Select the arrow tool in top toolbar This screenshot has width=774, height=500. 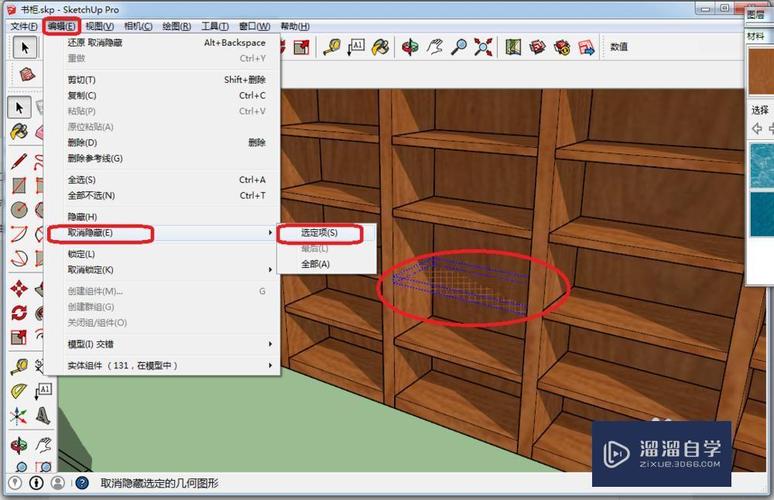[24, 47]
